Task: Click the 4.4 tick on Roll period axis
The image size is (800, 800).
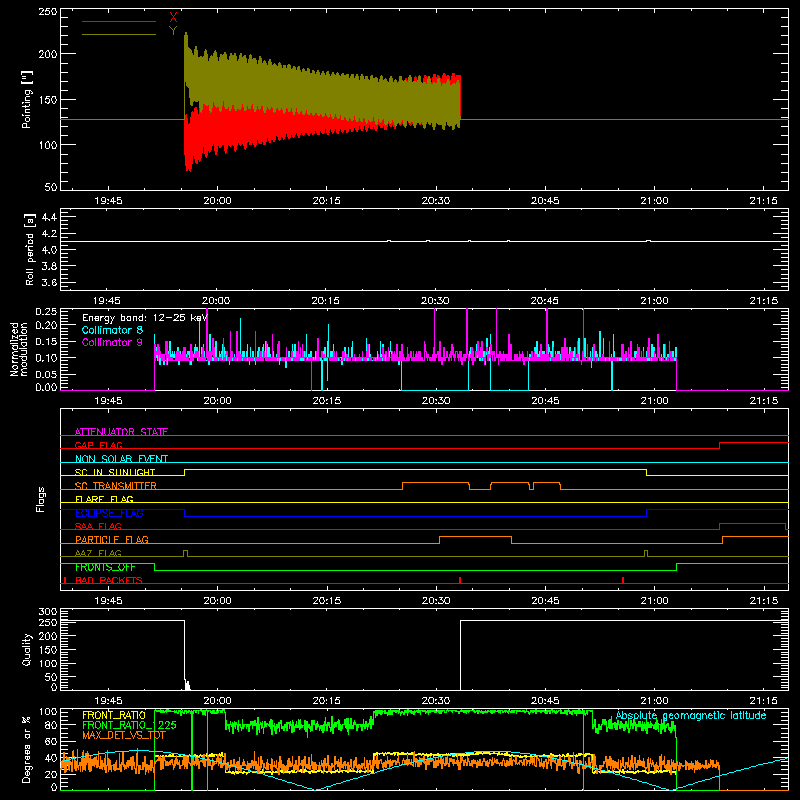Action: pyautogui.click(x=49, y=217)
